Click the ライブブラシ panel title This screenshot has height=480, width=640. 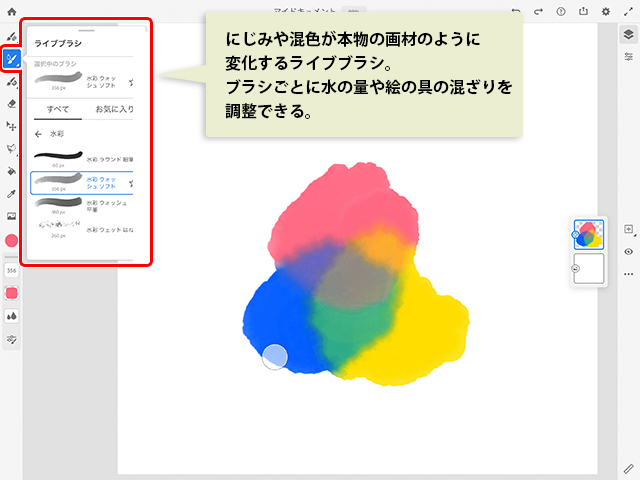[x=58, y=43]
